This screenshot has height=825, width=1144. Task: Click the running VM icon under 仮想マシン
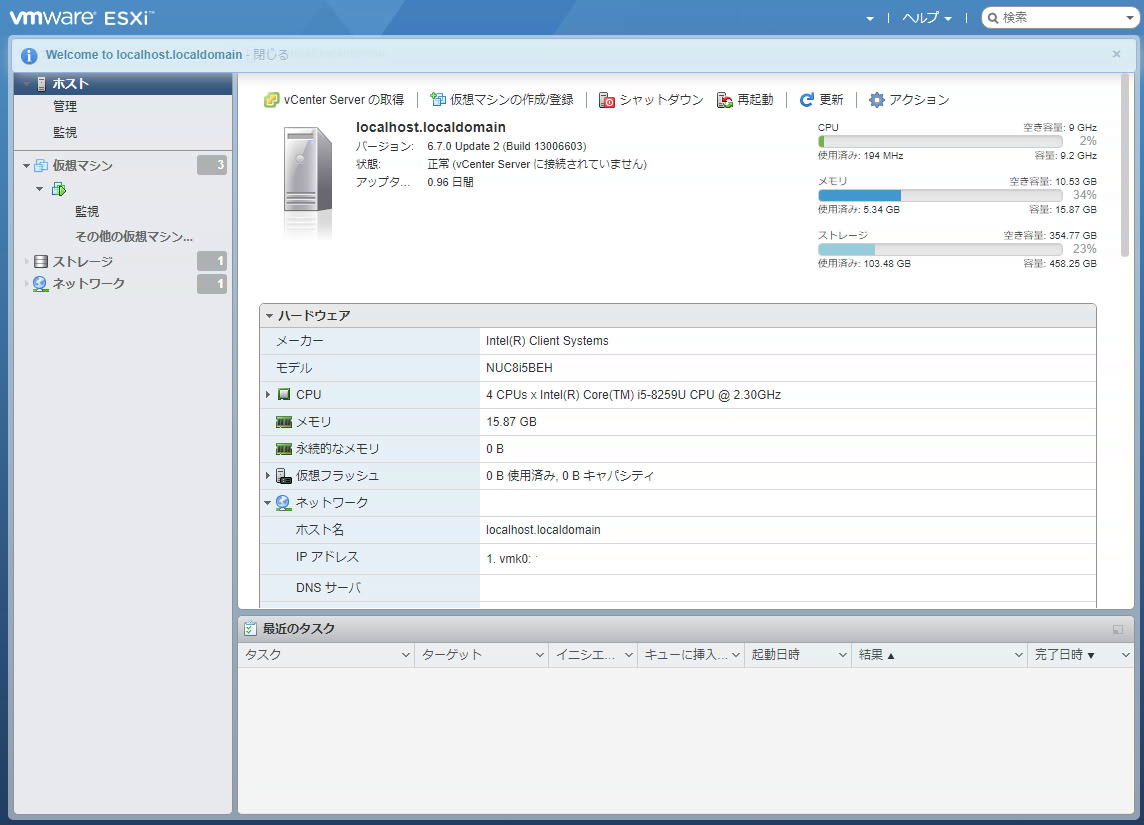[x=59, y=190]
